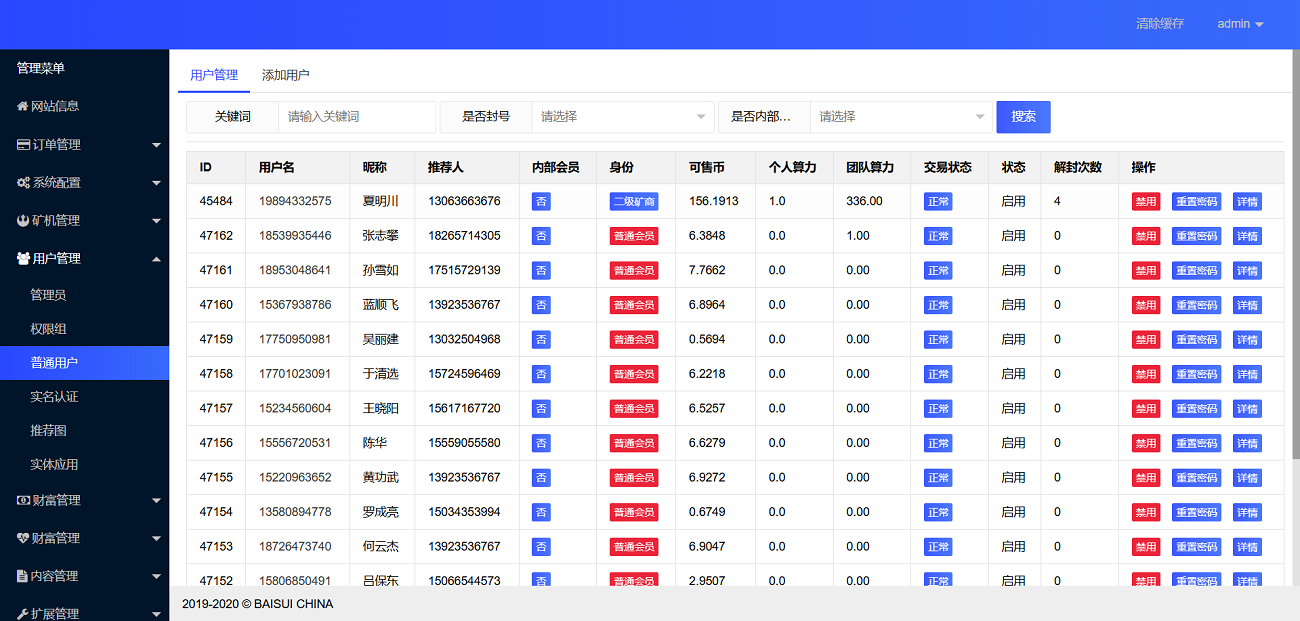Screen dimensions: 1300x621
Task: Click the gears icon beside 系统配置
Action: click(x=23, y=183)
